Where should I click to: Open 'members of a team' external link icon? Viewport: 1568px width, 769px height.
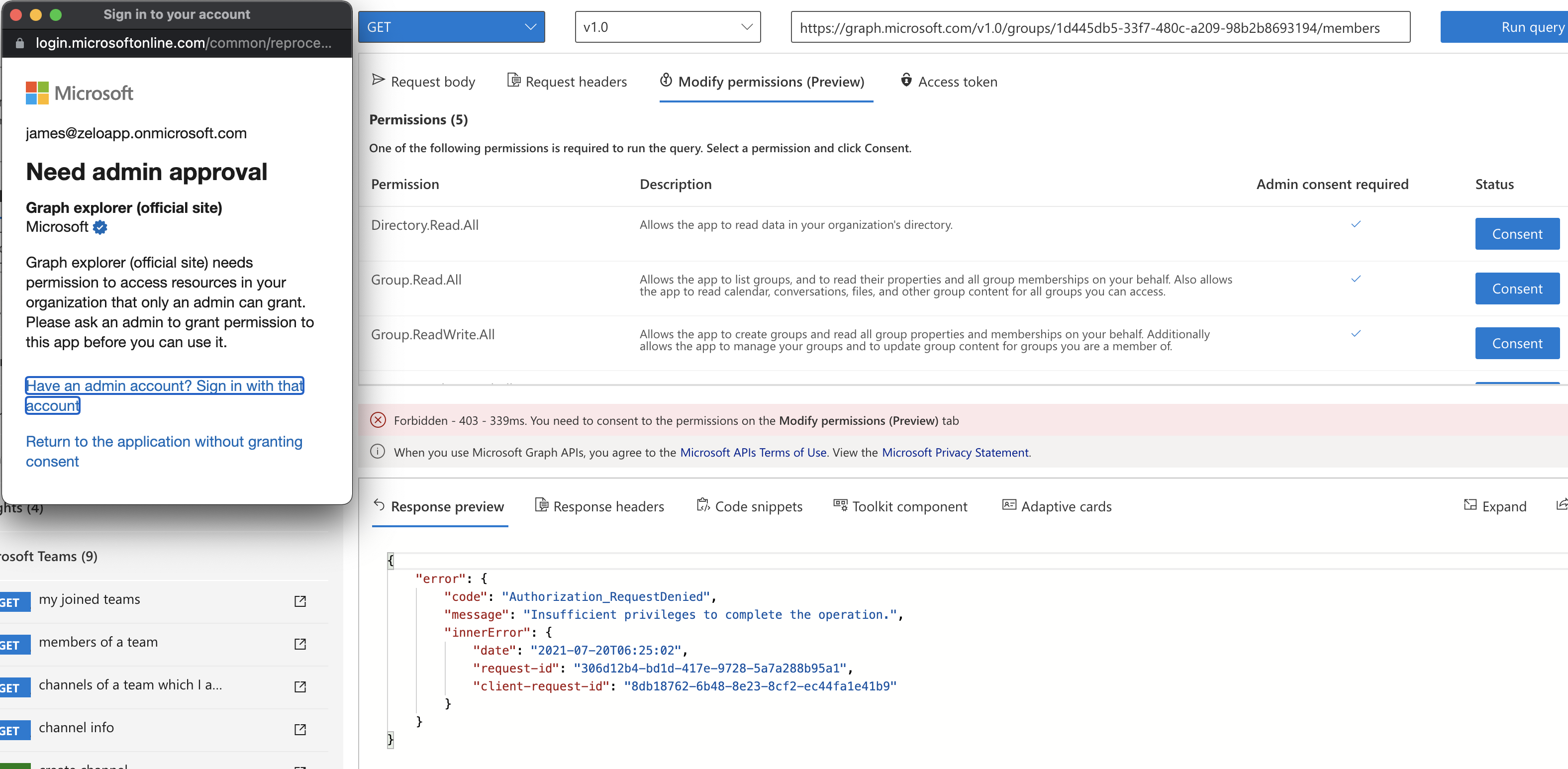tap(300, 644)
